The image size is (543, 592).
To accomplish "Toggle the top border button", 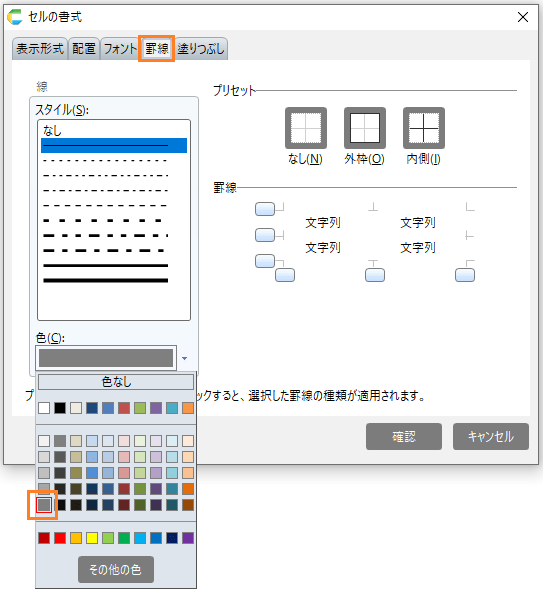I will click(265, 209).
